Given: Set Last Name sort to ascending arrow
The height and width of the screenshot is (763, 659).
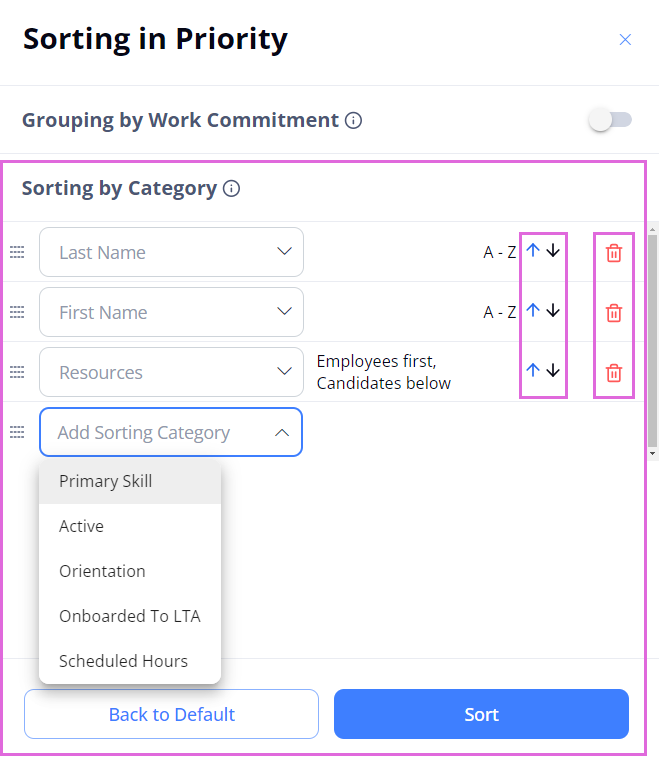Looking at the screenshot, I should click(533, 251).
